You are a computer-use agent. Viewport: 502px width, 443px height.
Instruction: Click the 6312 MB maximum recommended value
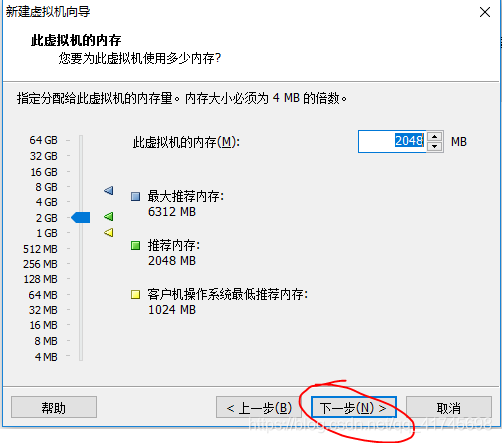172,212
